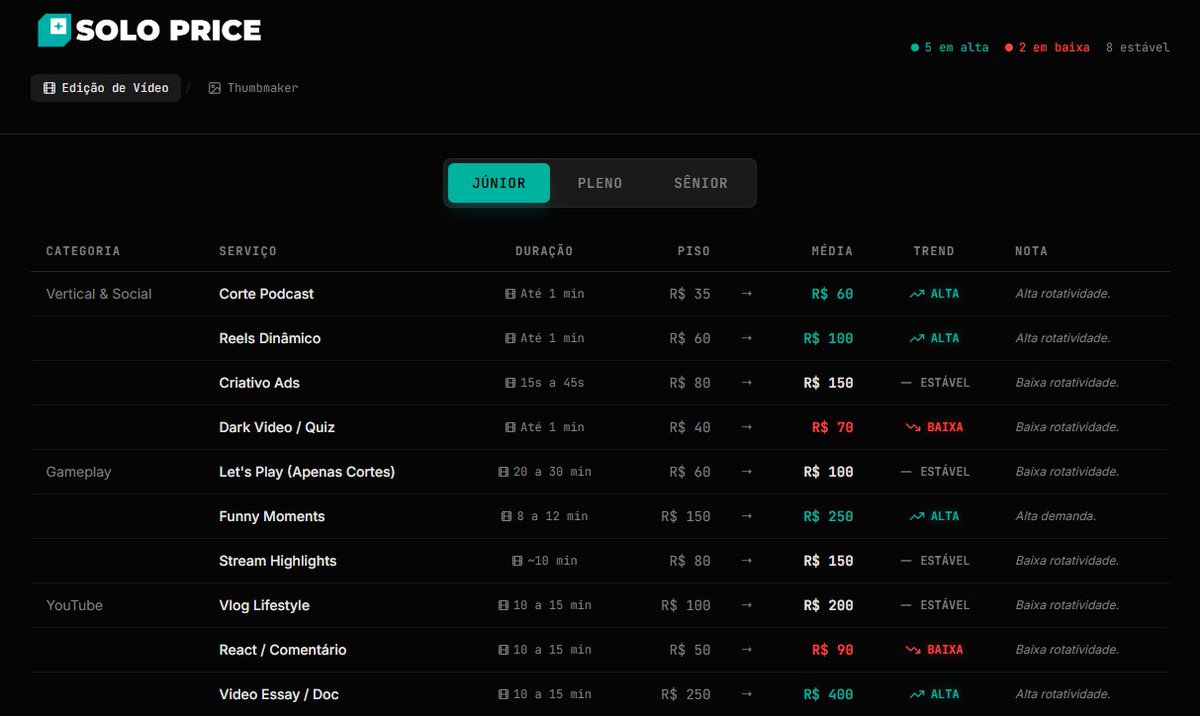Click the film duration icon for Video Essay / Doc
This screenshot has height=716, width=1200.
pyautogui.click(x=503, y=694)
